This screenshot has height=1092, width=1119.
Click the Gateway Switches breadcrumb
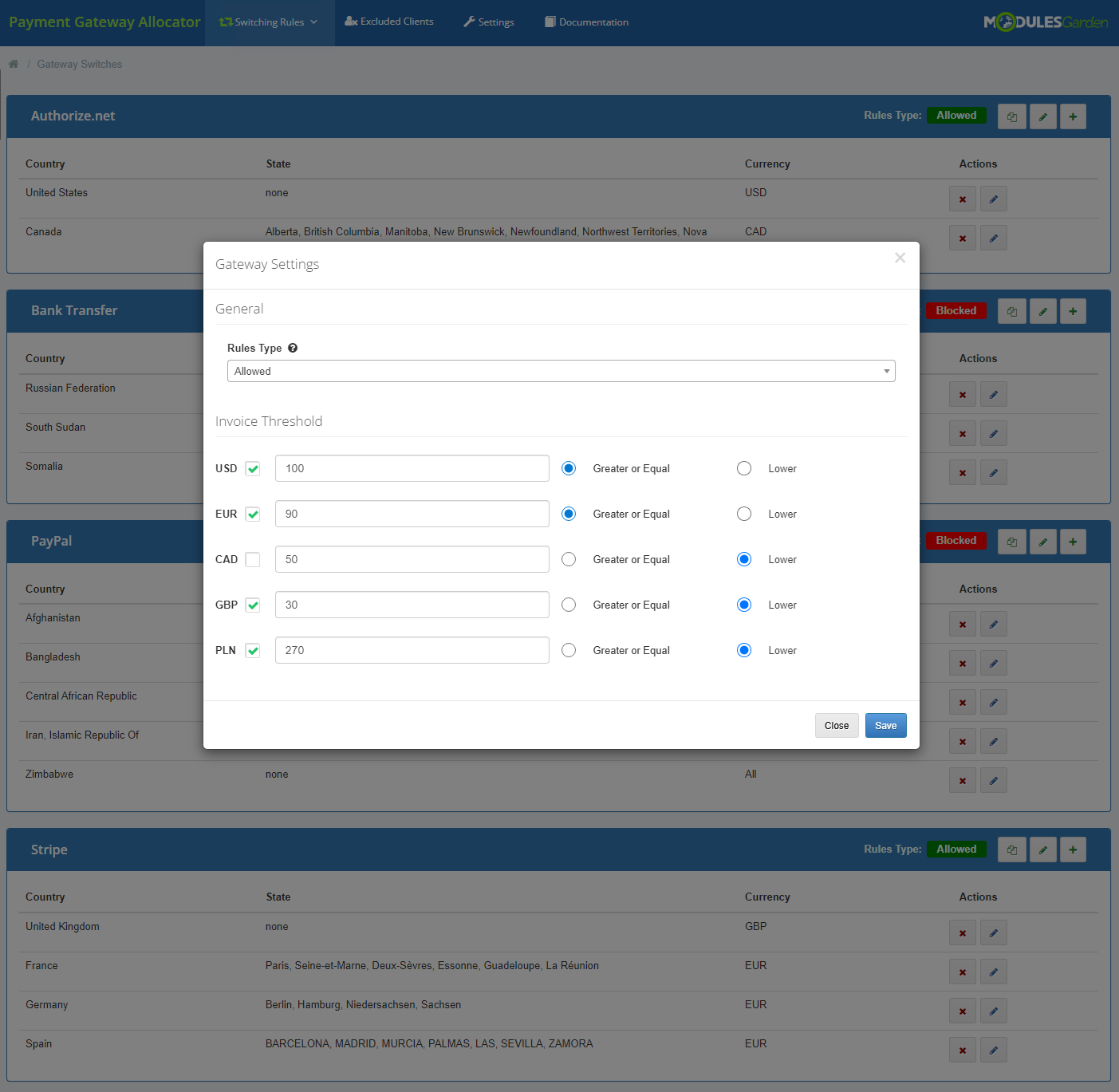[x=80, y=64]
